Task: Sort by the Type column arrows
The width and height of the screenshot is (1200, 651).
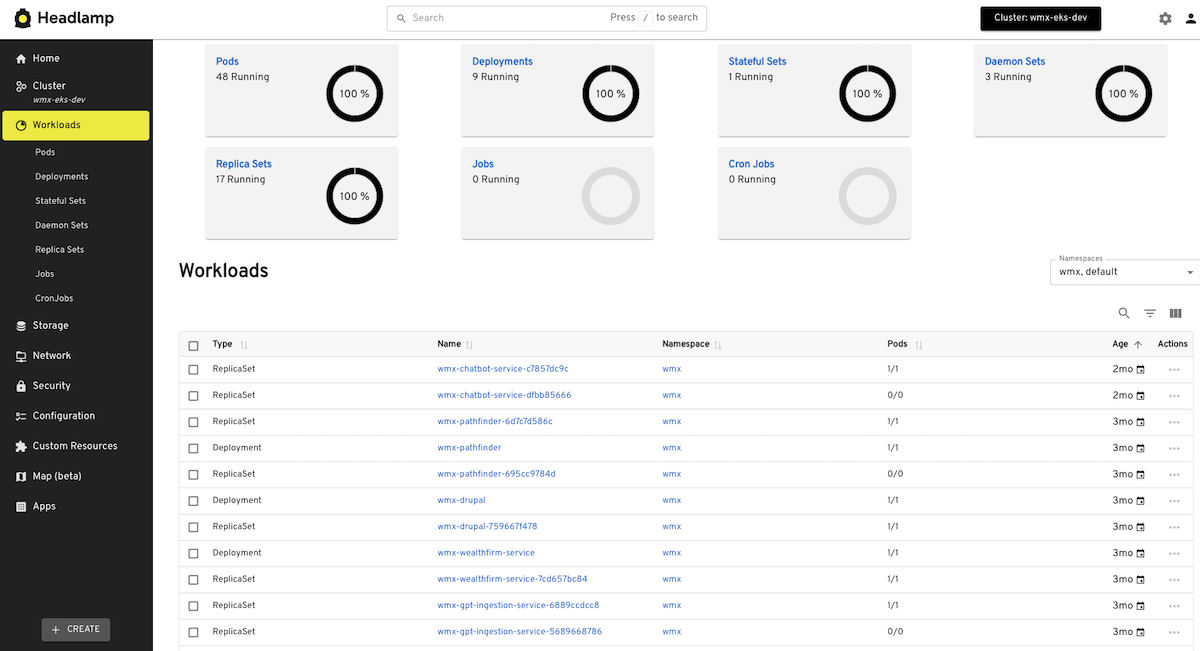Action: point(244,345)
